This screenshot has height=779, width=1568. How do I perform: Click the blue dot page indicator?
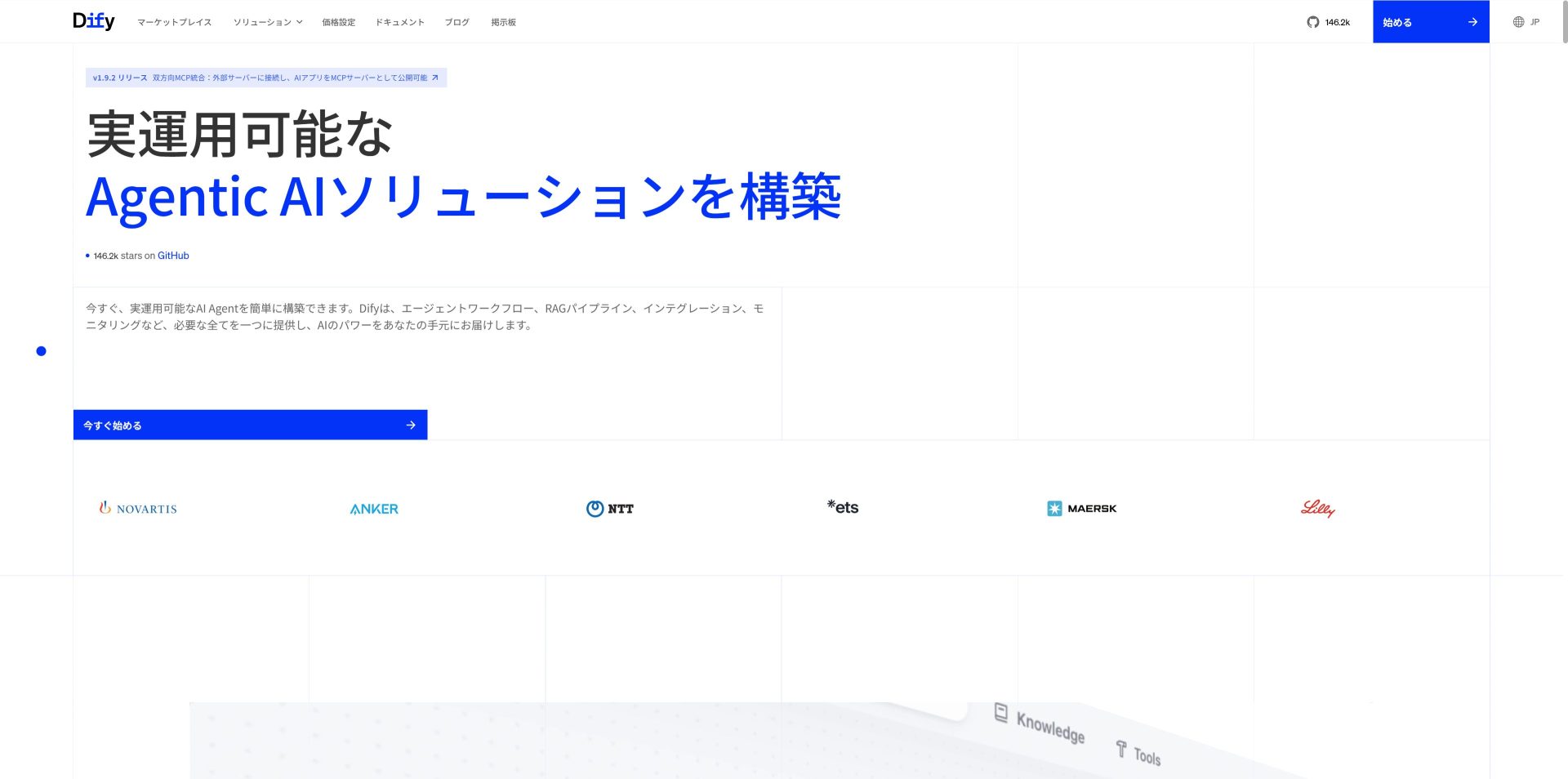[41, 351]
